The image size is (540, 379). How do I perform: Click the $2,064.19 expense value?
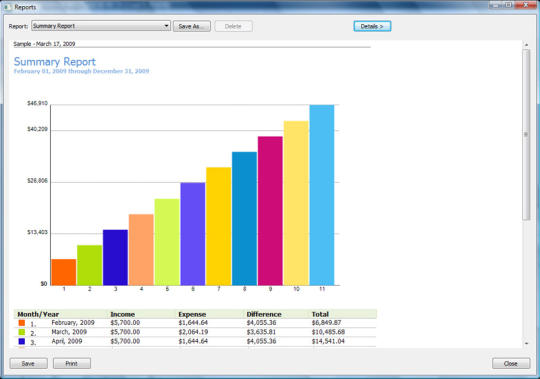click(x=193, y=332)
